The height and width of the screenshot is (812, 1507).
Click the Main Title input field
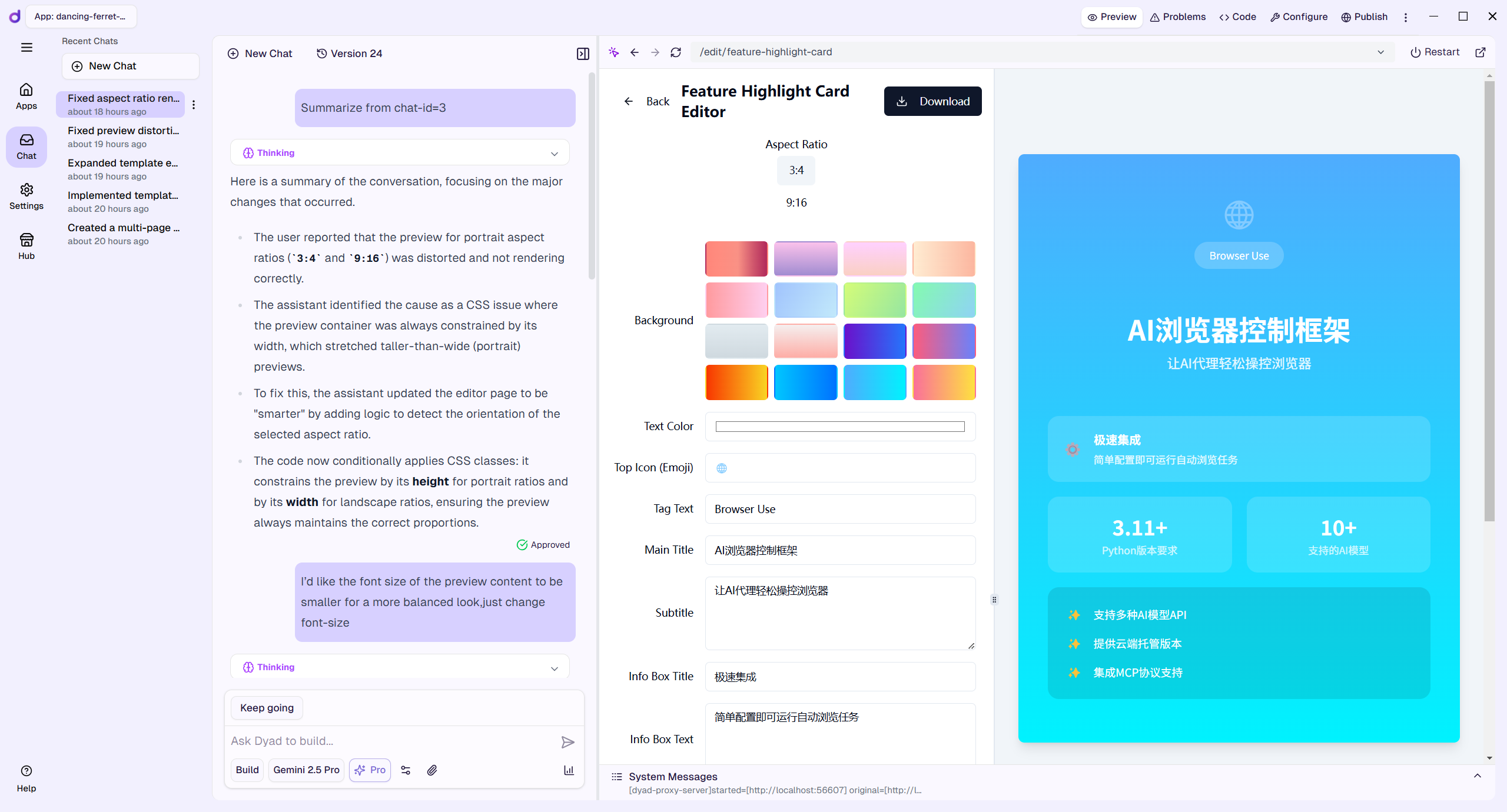point(840,550)
